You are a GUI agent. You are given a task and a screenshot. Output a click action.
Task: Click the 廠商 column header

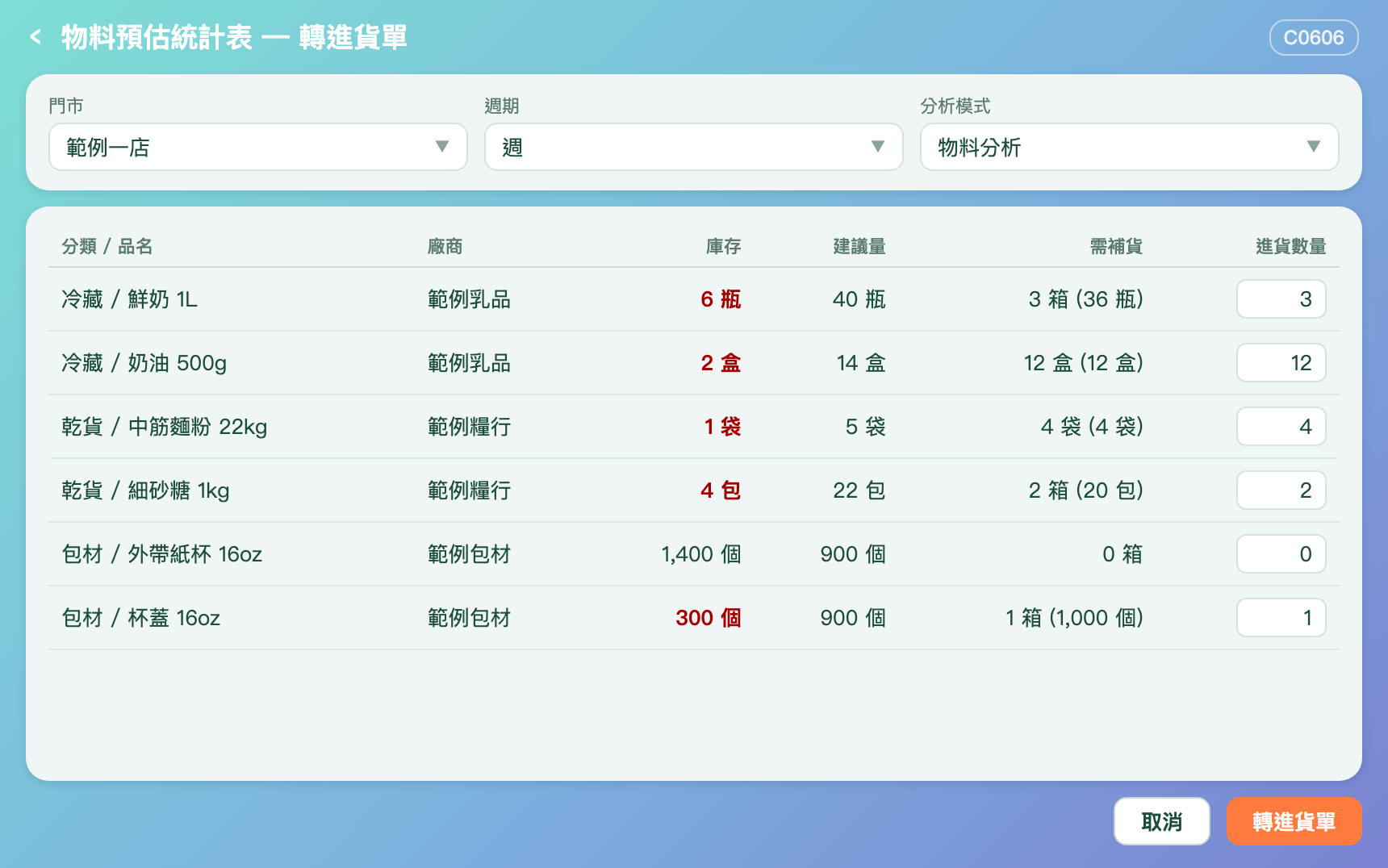(445, 246)
